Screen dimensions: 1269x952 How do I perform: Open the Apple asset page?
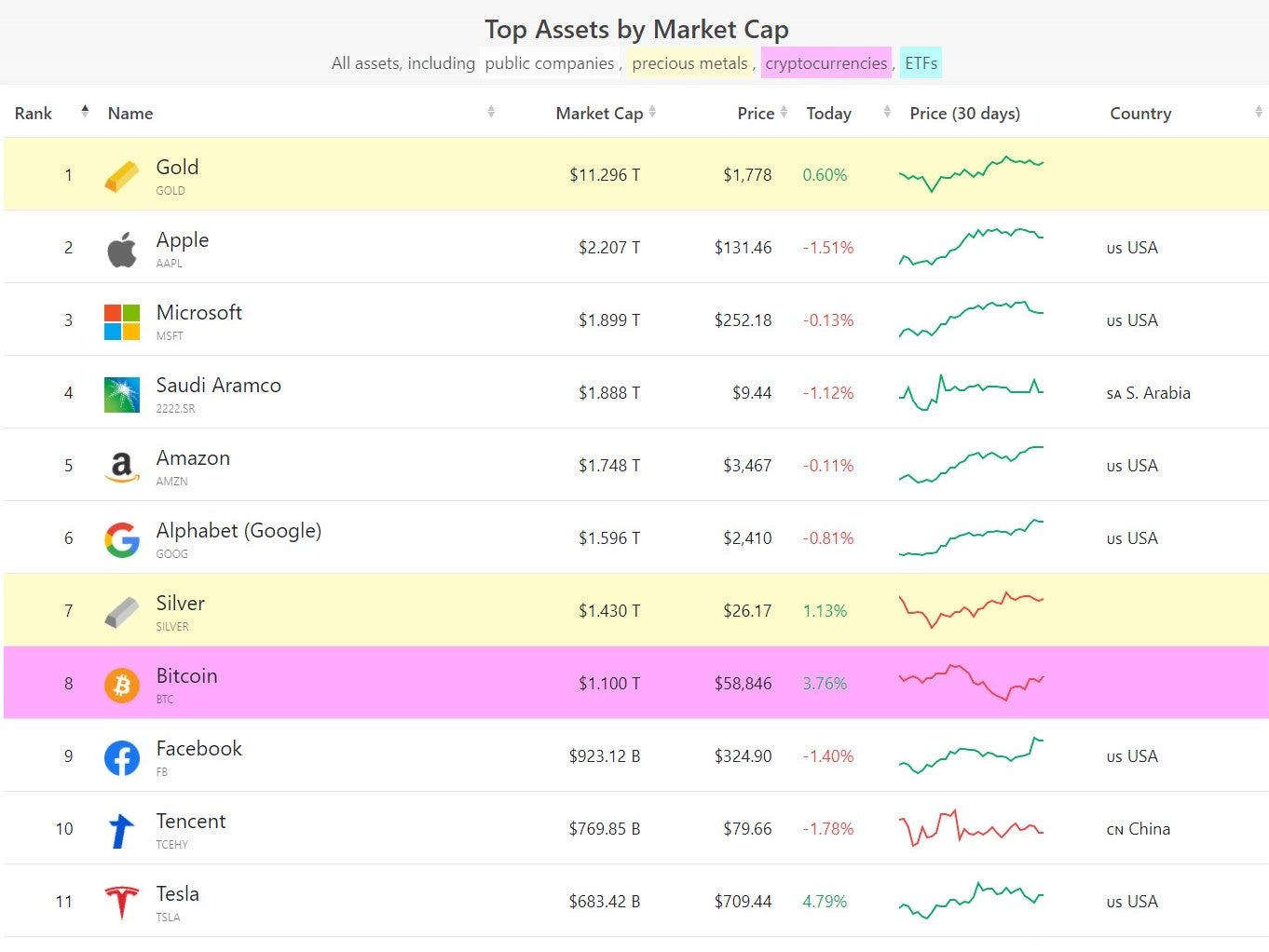[x=183, y=239]
